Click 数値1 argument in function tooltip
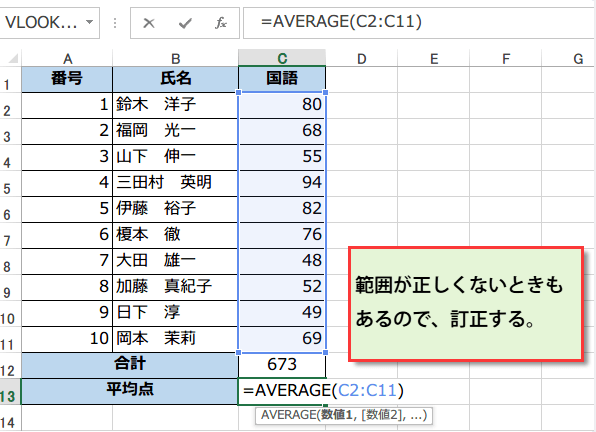This screenshot has width=596, height=432. (338, 415)
